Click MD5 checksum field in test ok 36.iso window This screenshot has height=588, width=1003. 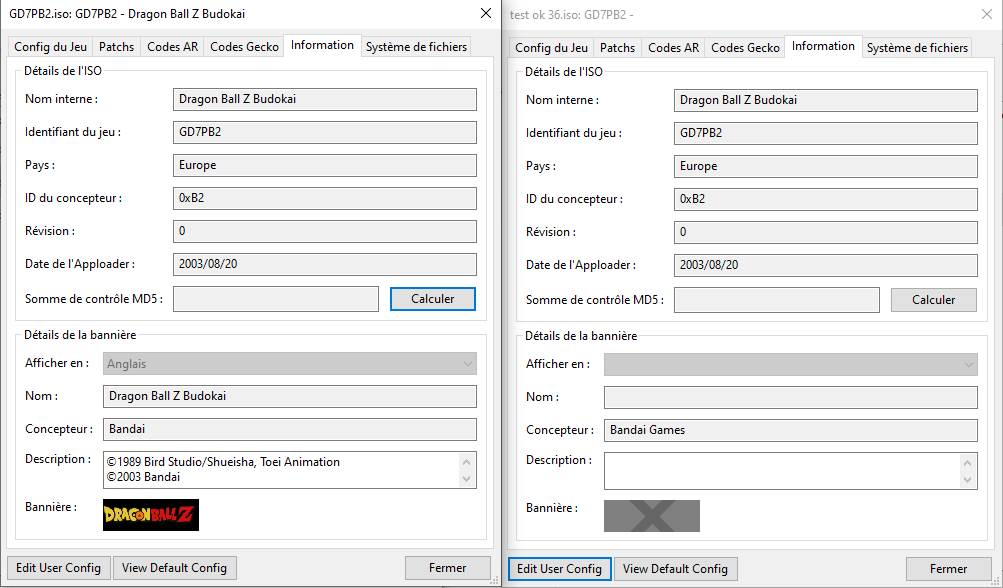point(777,300)
